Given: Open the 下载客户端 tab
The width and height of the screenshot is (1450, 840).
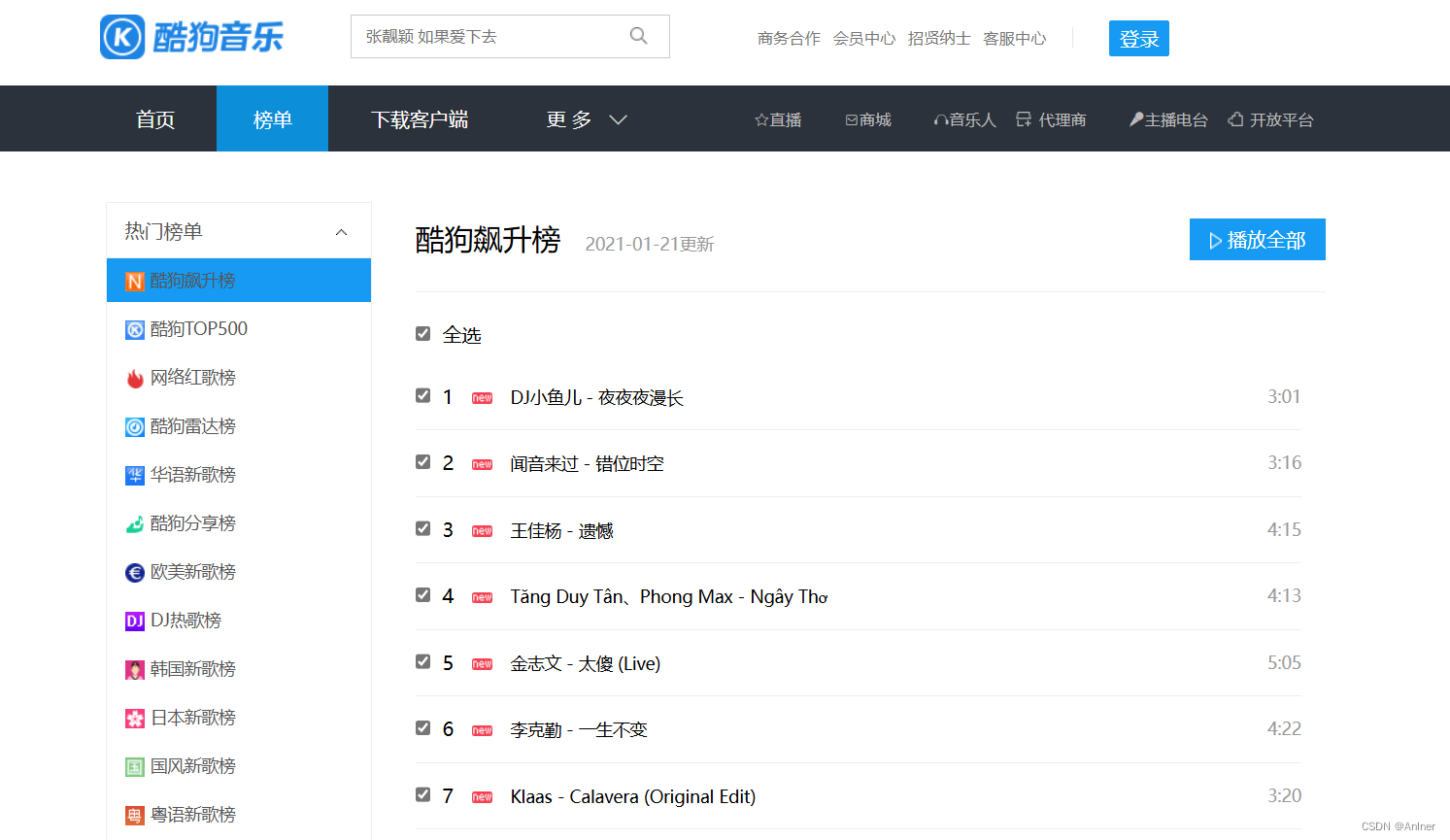Looking at the screenshot, I should (x=420, y=119).
